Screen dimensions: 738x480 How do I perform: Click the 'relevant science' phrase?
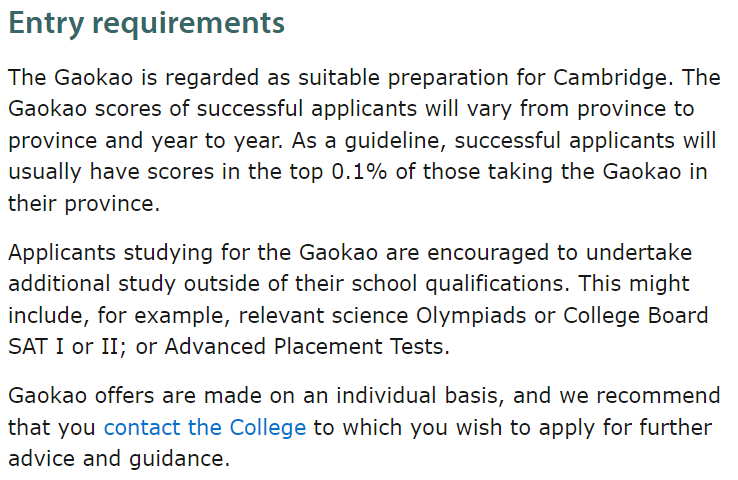point(323,316)
